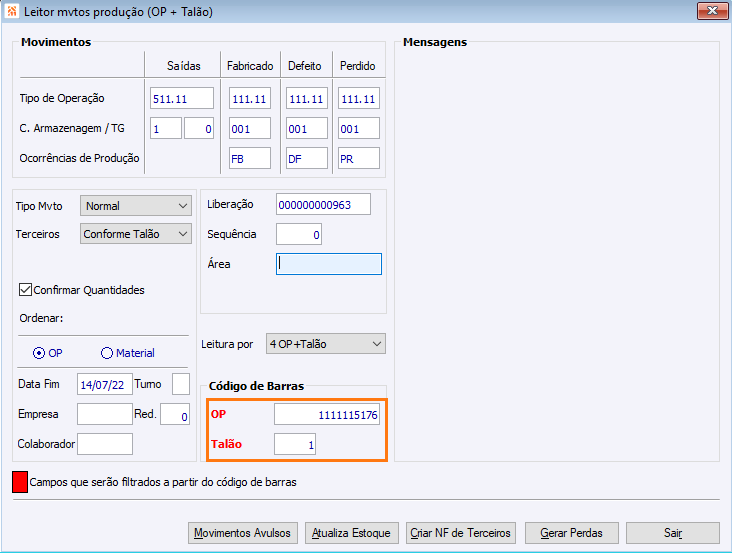The image size is (732, 553).
Task: Focus the Perdido Tipo de Operação field
Action: click(359, 98)
